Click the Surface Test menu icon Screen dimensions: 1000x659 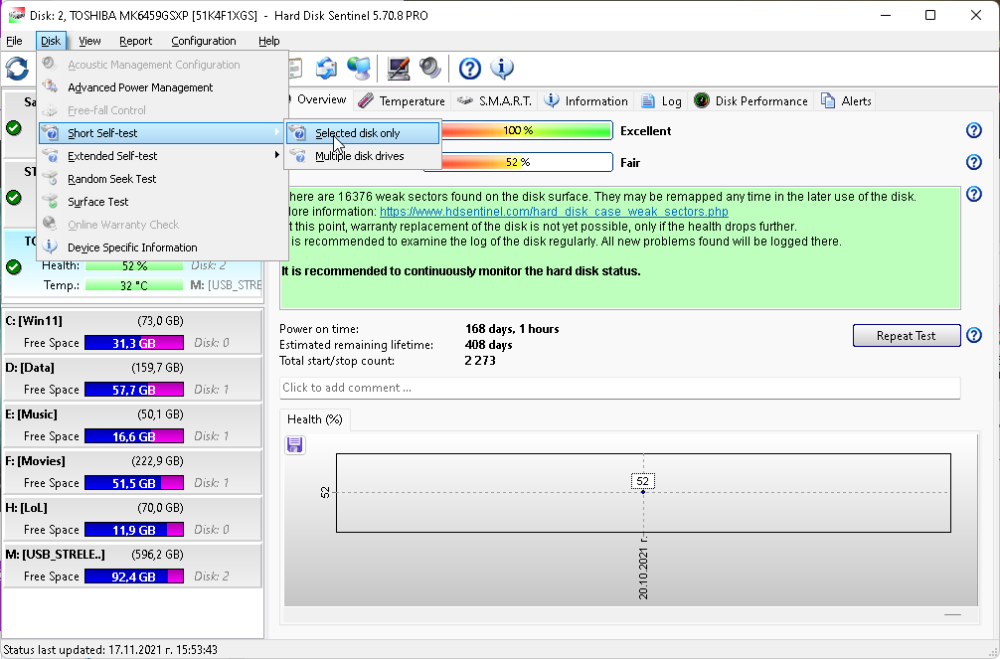click(50, 202)
